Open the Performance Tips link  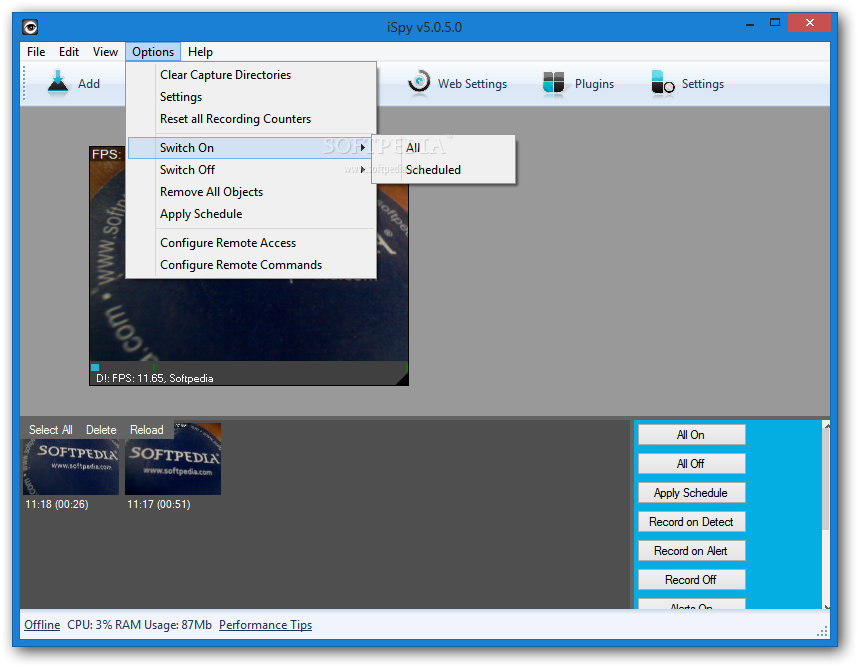pyautogui.click(x=265, y=625)
